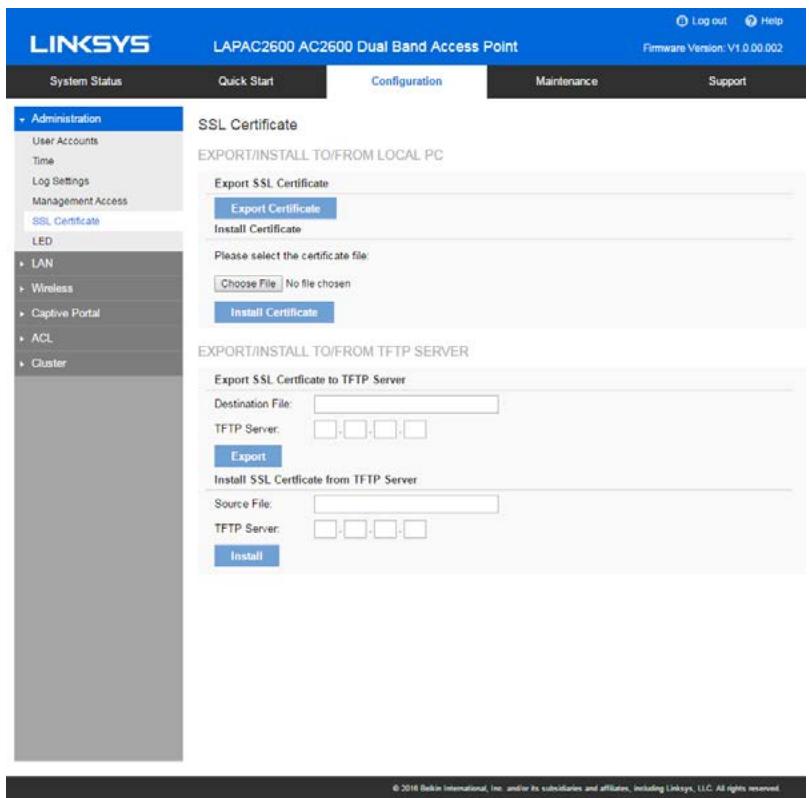
Task: Click first octet of export TFTP Server
Action: tap(325, 429)
